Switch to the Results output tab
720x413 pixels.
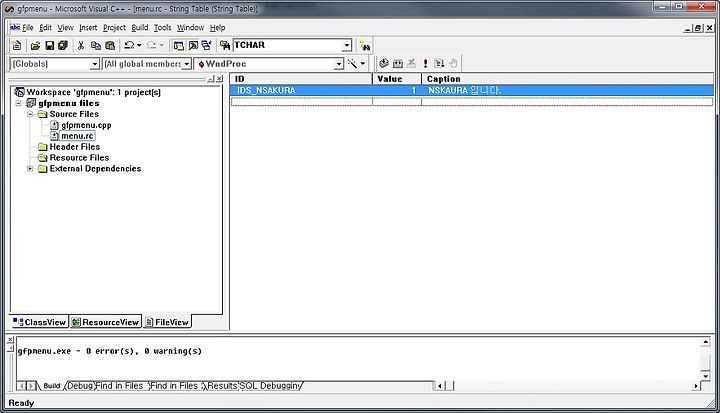click(x=222, y=386)
